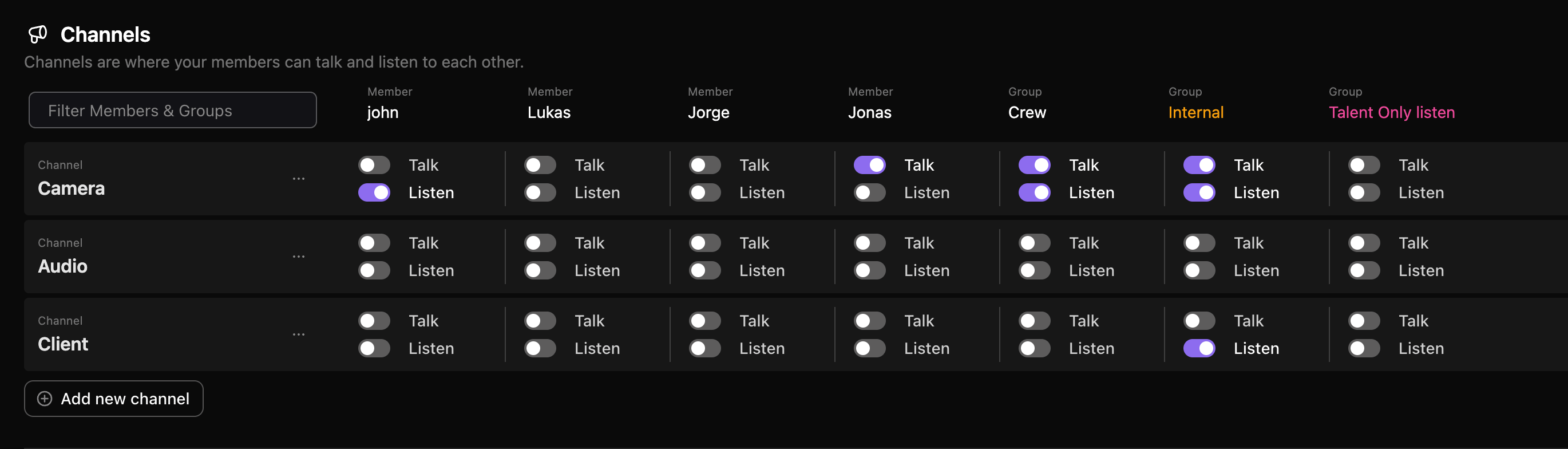Disable Talk for Jonas on Camera channel

tap(869, 164)
